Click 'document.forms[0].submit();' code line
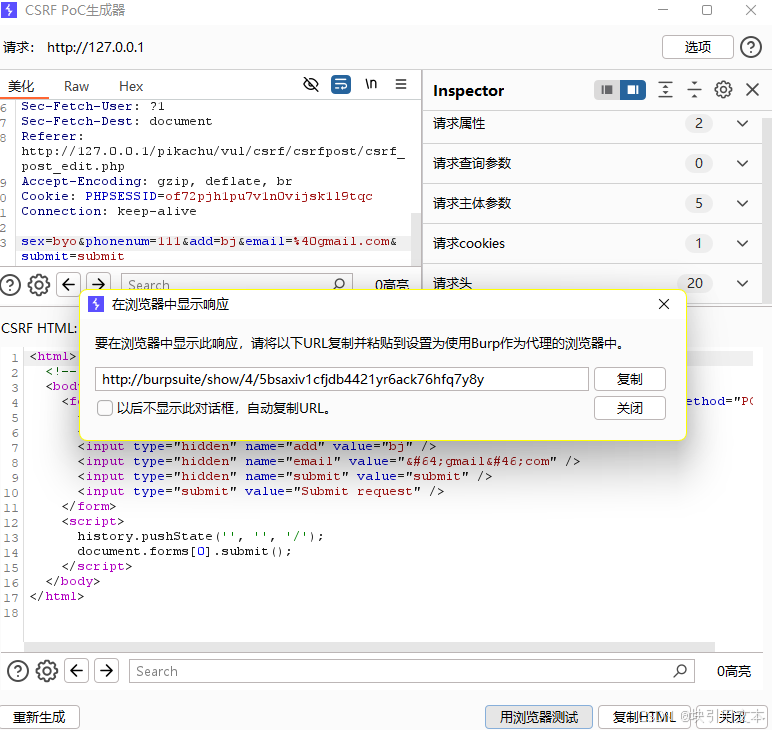This screenshot has width=772, height=730. [x=184, y=551]
